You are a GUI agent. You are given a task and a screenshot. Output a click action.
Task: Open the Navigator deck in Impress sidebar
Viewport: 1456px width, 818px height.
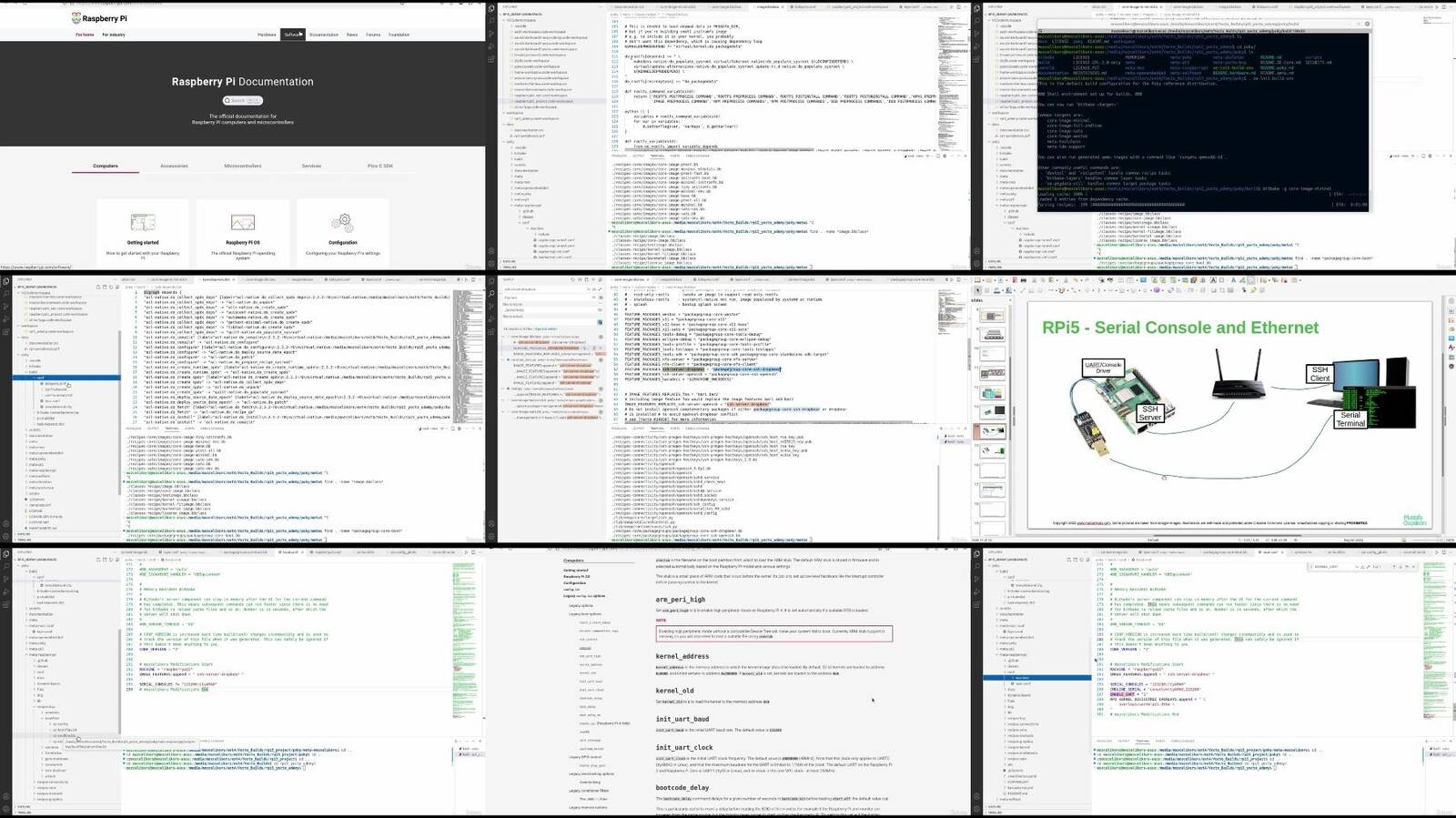tap(1451, 366)
